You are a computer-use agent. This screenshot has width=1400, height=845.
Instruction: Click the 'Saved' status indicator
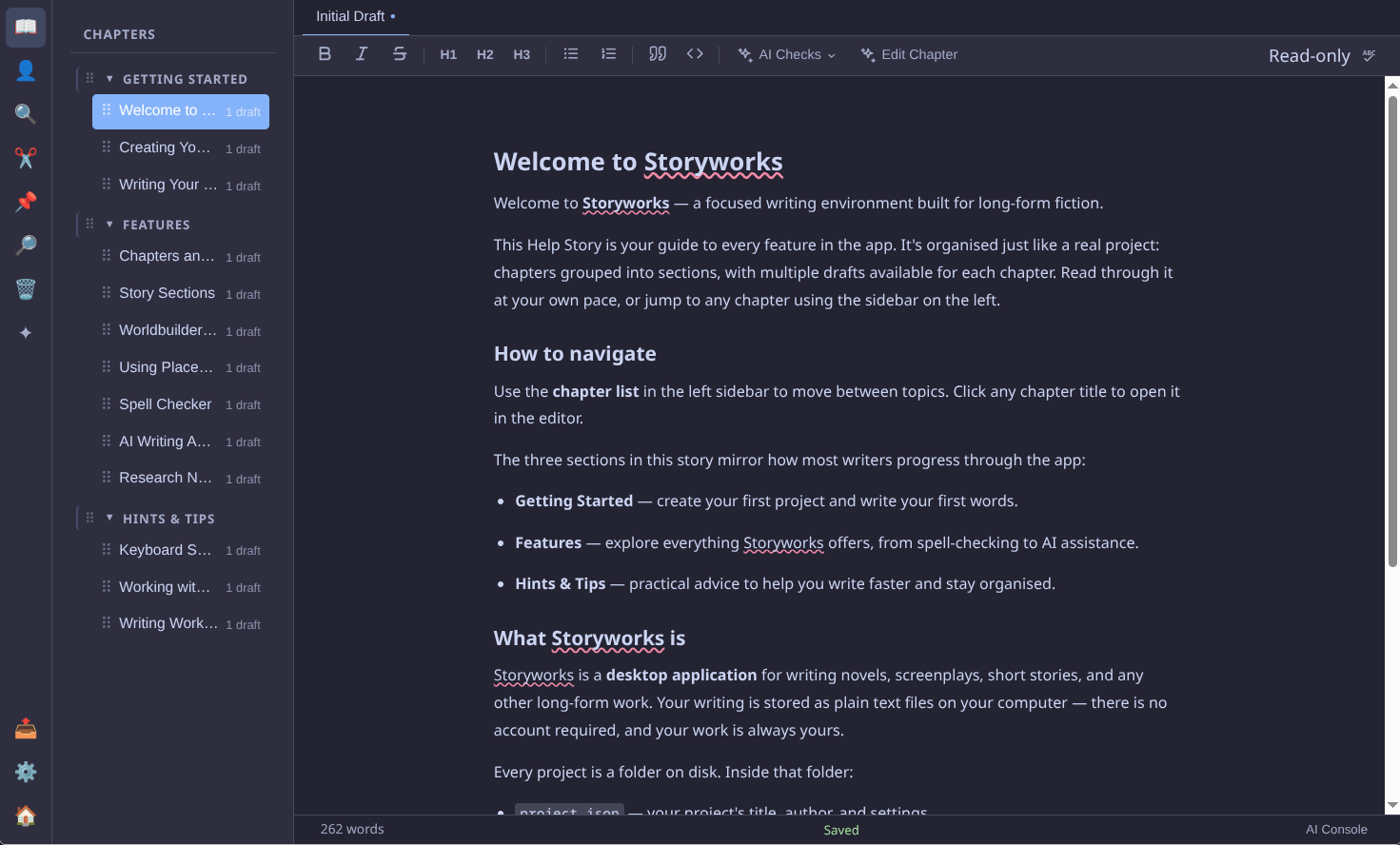click(x=841, y=830)
